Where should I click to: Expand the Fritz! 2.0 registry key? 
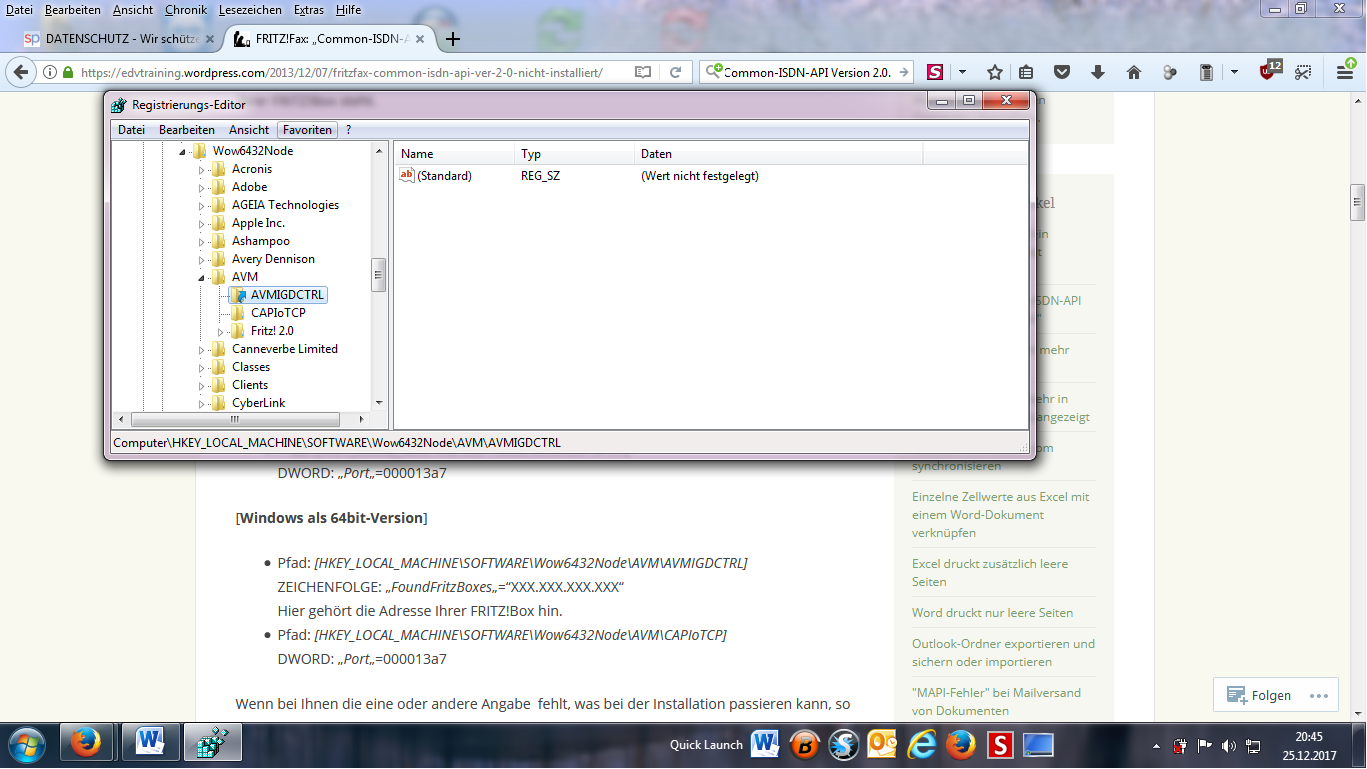pos(221,332)
